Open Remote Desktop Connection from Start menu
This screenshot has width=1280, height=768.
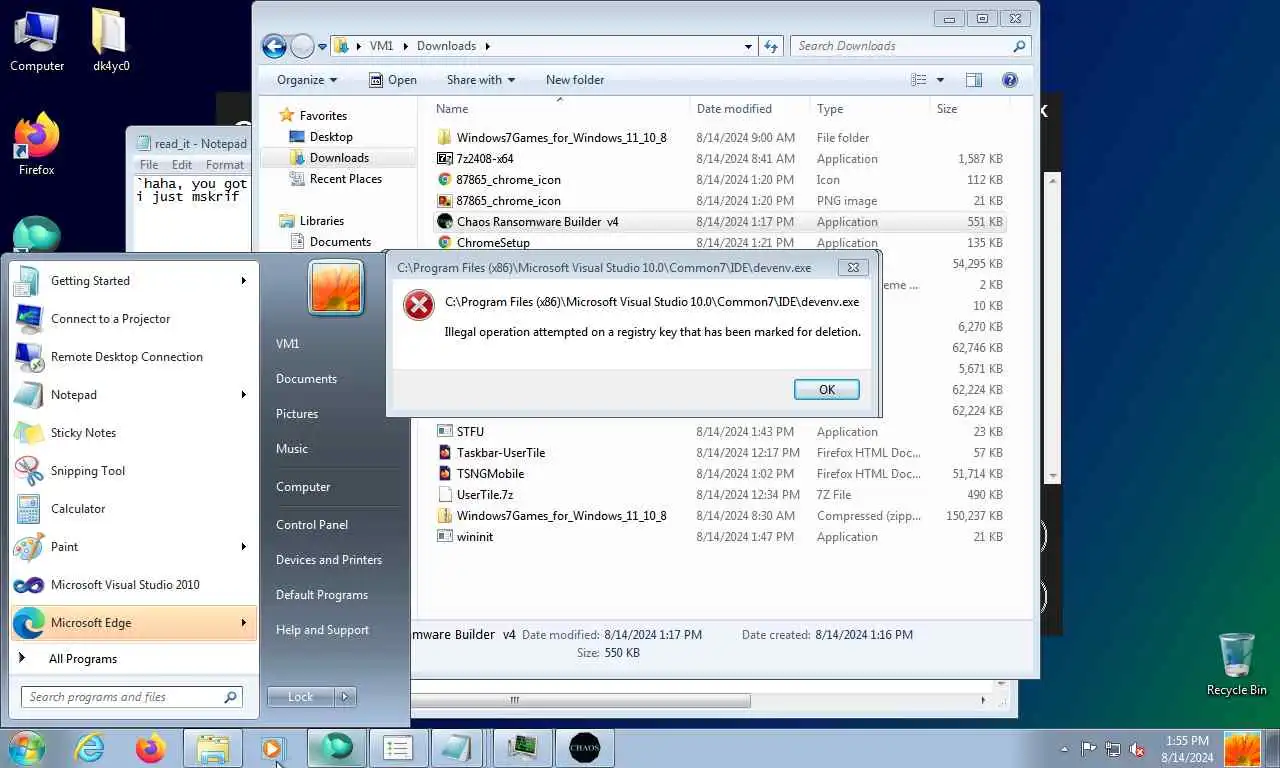[x=134, y=357]
